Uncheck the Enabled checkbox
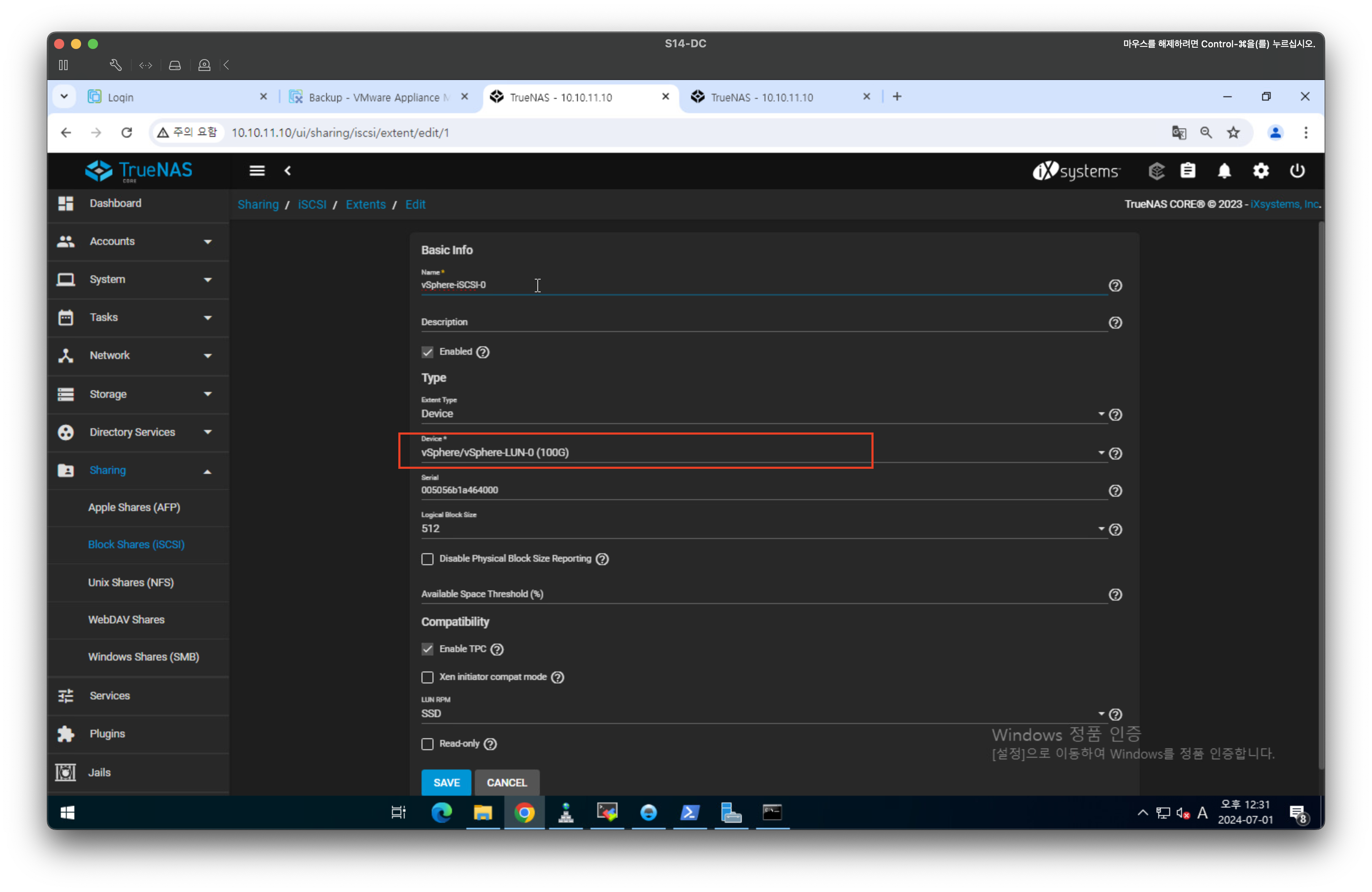The image size is (1372, 892). (427, 352)
